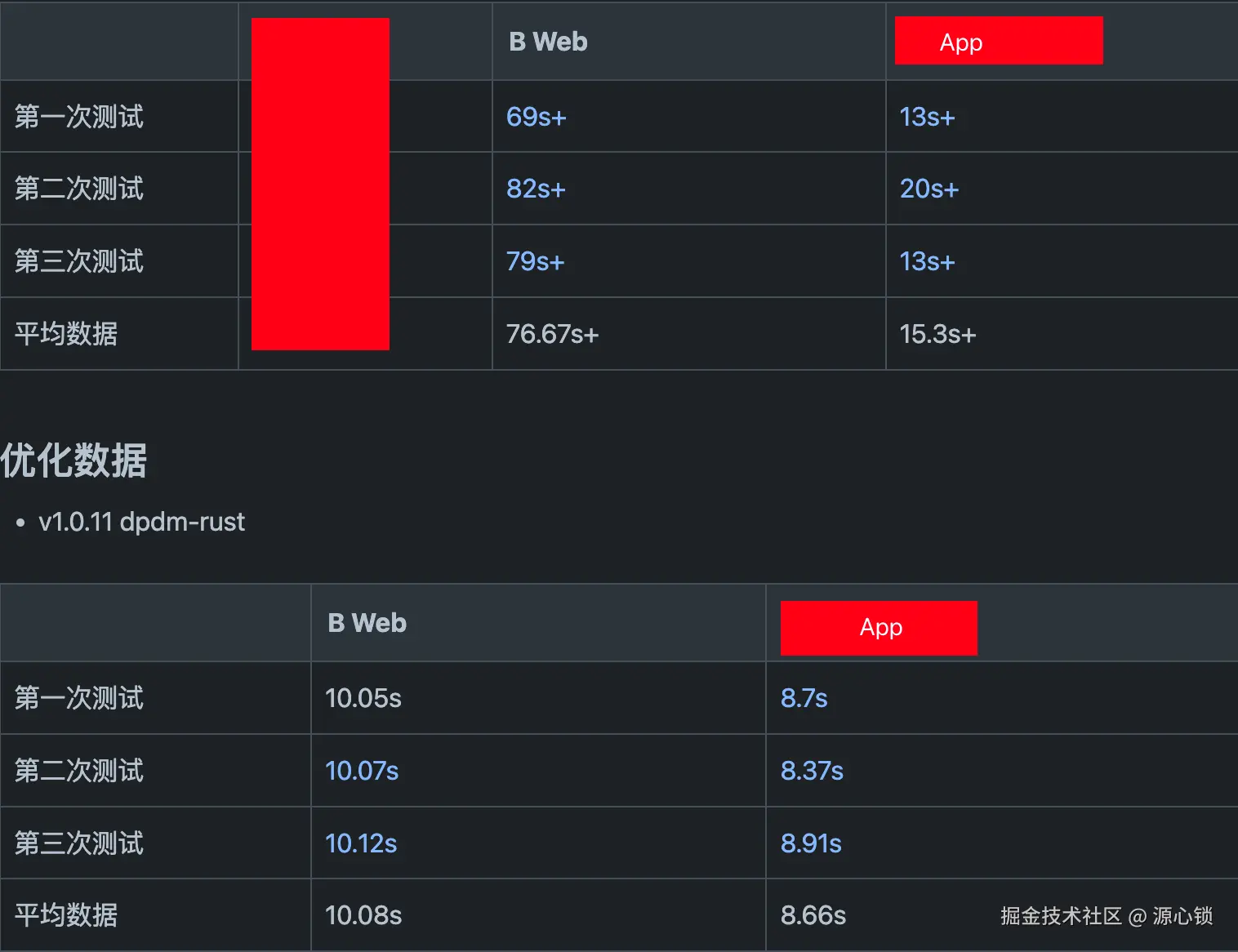Open the 8.37s App result link
1238x952 pixels.
(x=812, y=771)
